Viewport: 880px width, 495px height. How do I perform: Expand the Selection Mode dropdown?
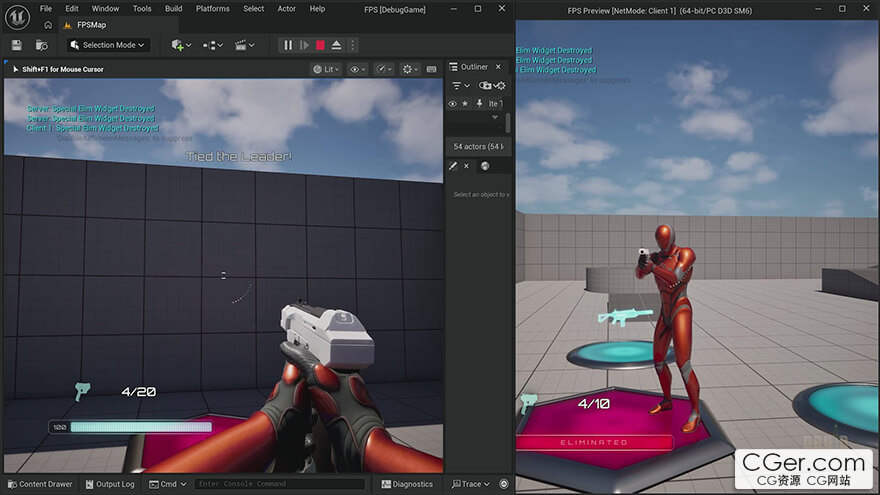click(x=108, y=45)
